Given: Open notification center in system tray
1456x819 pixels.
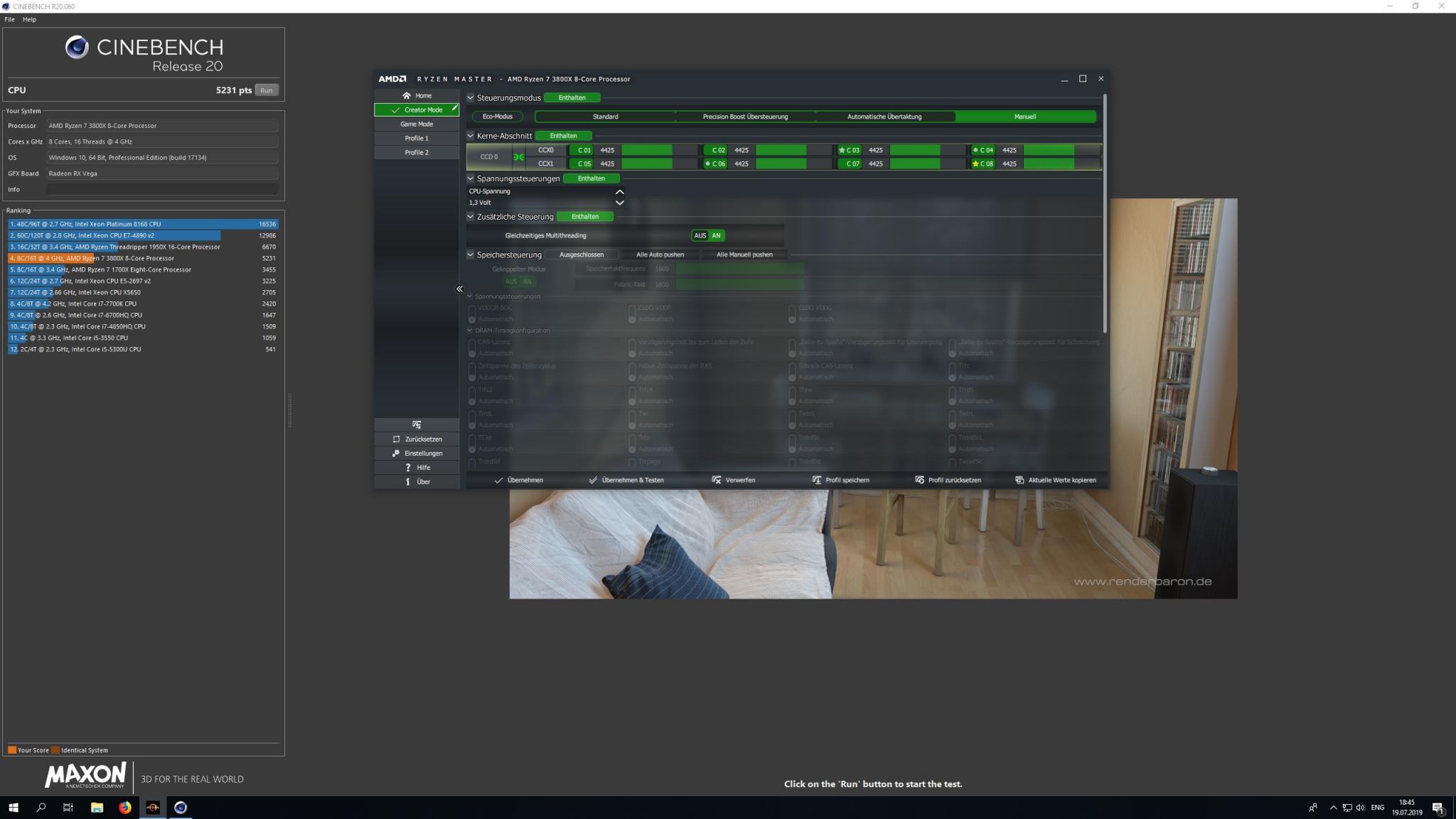Looking at the screenshot, I should tap(1438, 808).
